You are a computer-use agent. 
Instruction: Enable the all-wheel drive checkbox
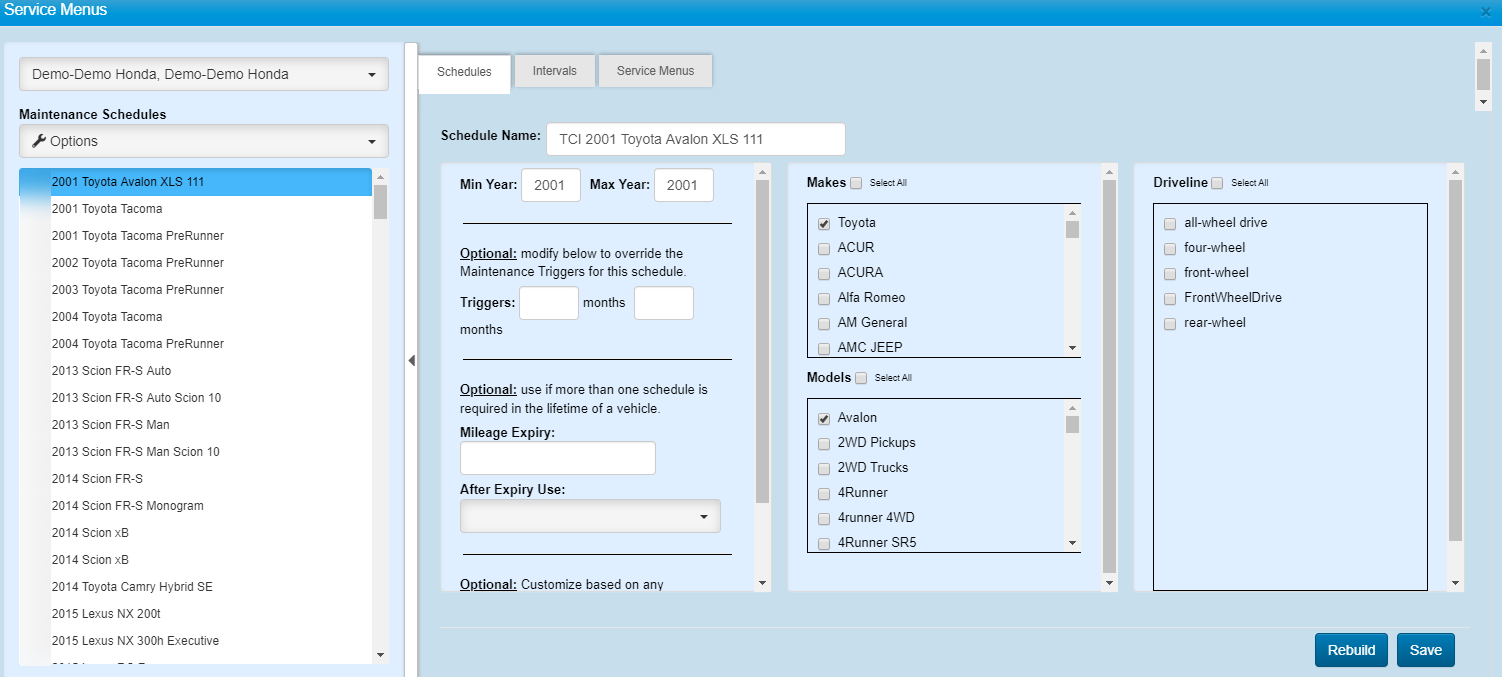[x=1170, y=223]
